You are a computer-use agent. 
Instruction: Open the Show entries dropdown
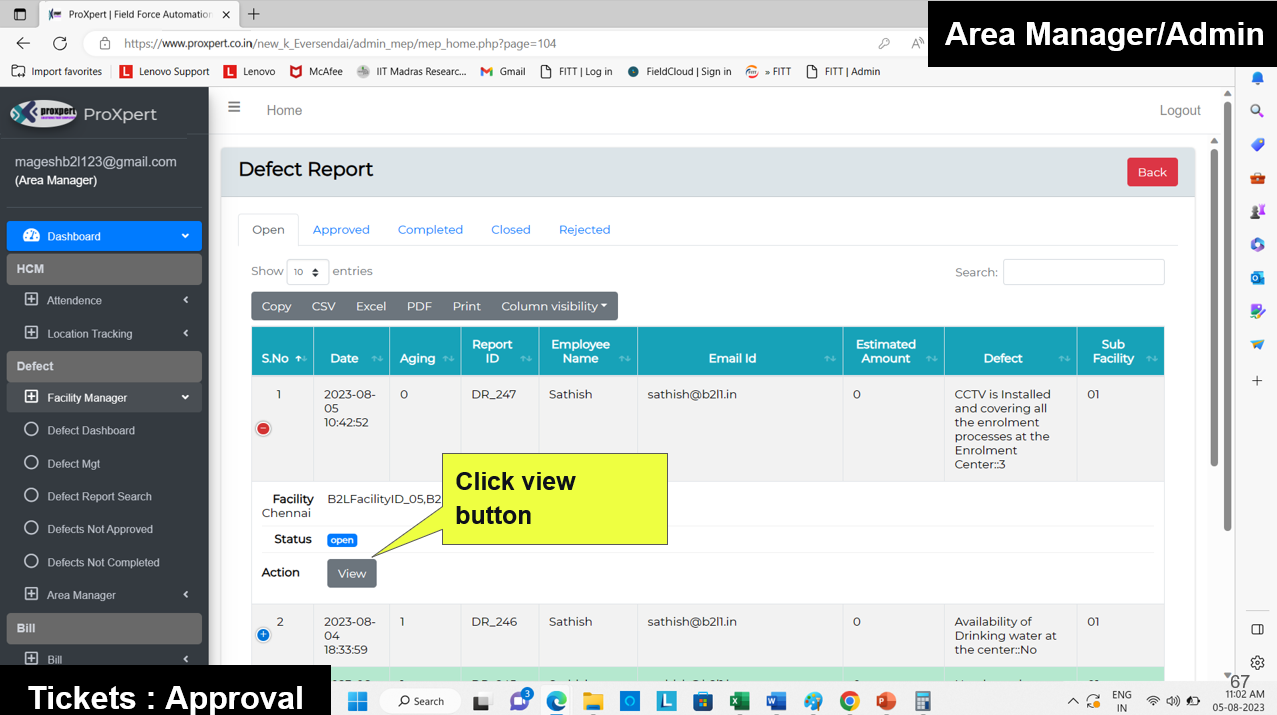tap(308, 272)
